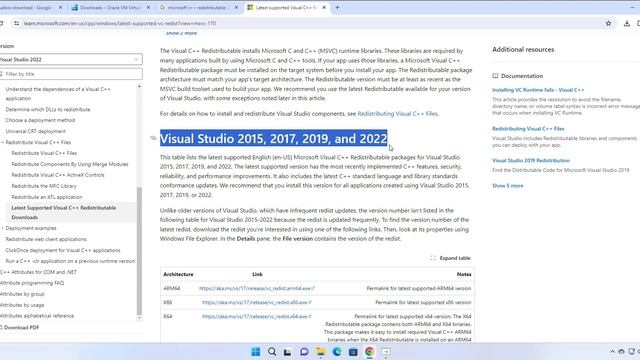
Task: Open 'Choose a deployment method' article
Action: click(40, 120)
